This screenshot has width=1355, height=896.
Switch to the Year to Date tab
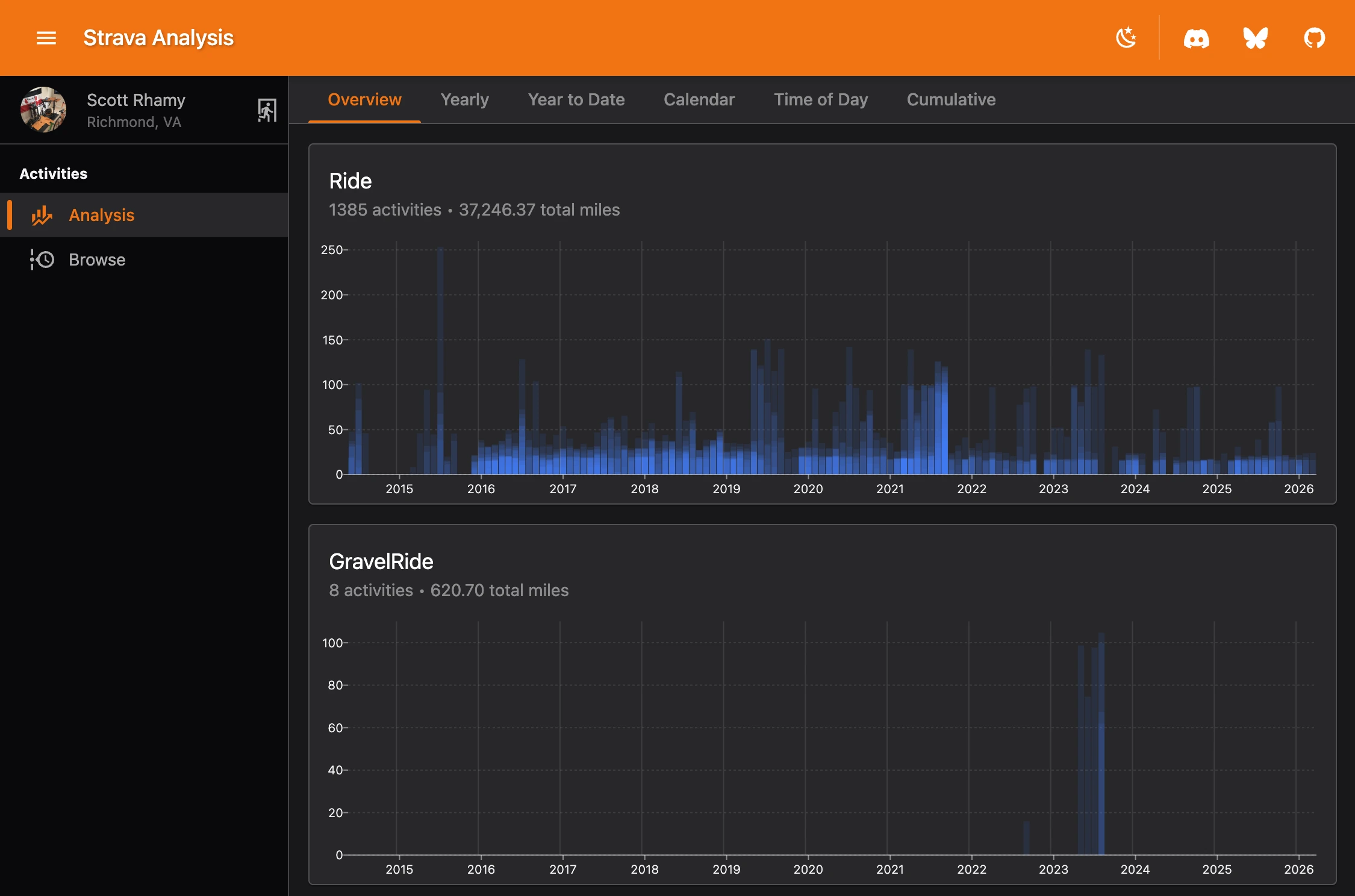(576, 99)
